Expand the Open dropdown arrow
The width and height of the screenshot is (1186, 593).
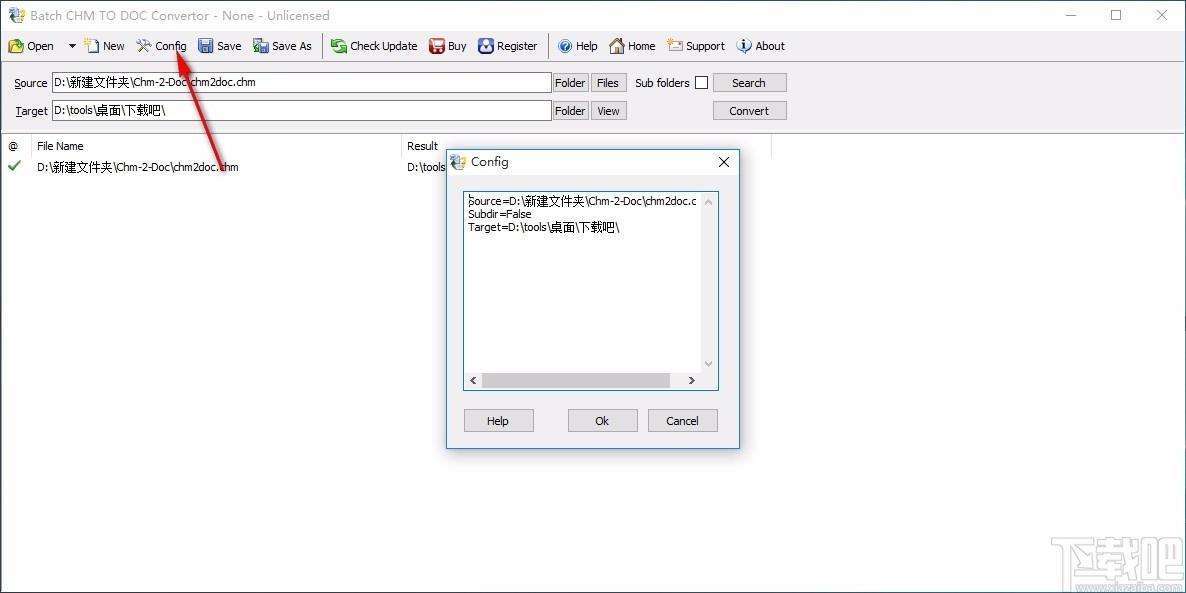72,46
